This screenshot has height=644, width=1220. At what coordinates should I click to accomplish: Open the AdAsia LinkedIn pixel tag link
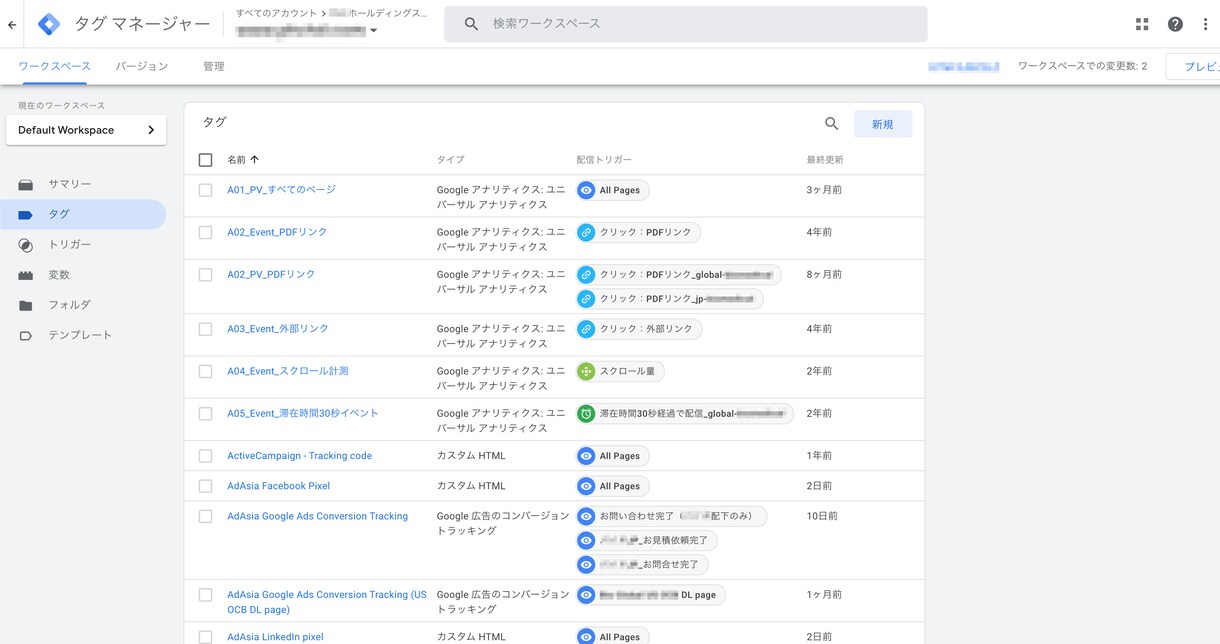pos(275,637)
